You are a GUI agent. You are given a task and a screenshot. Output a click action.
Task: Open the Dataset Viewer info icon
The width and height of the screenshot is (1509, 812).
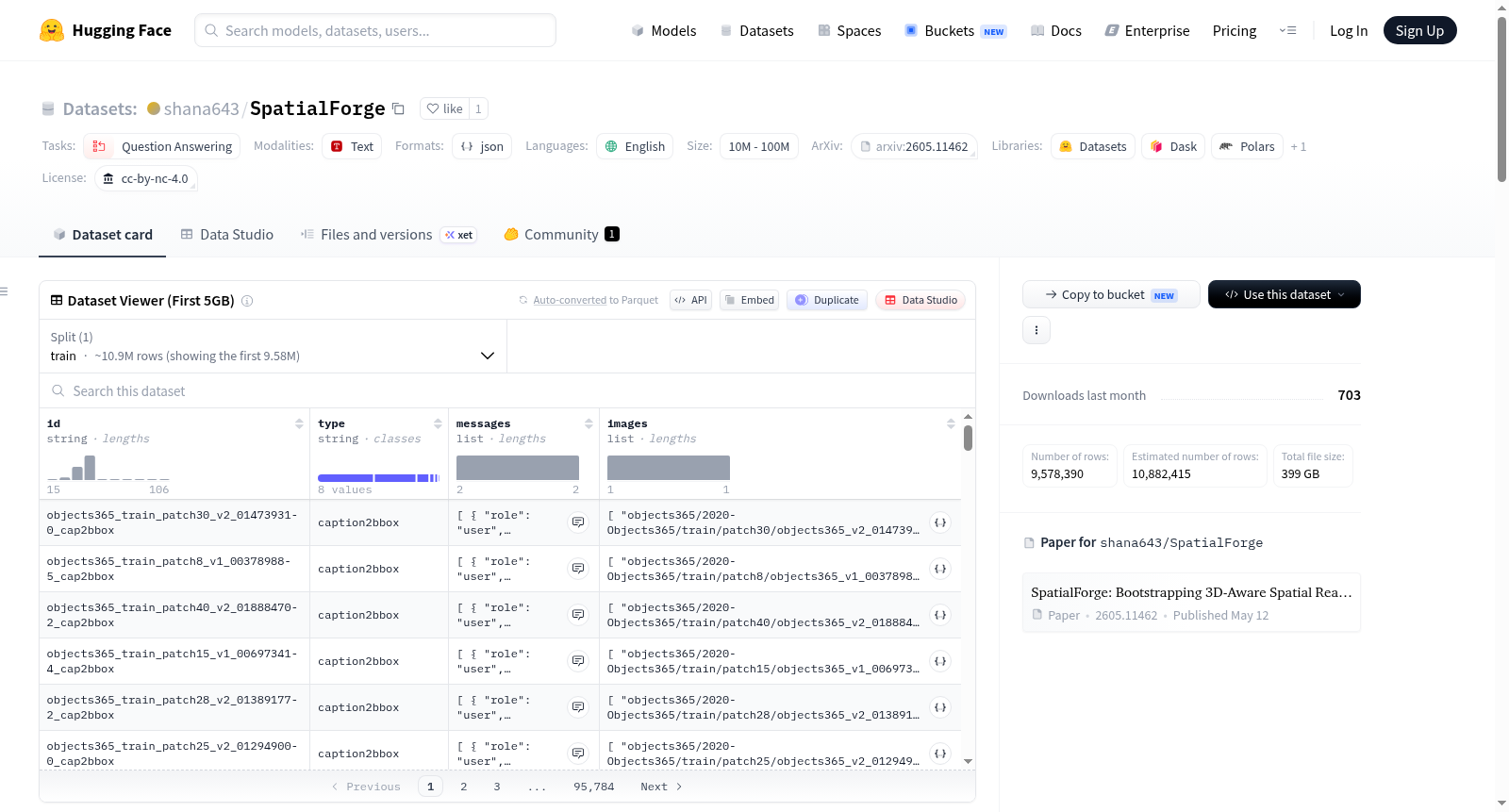(247, 301)
